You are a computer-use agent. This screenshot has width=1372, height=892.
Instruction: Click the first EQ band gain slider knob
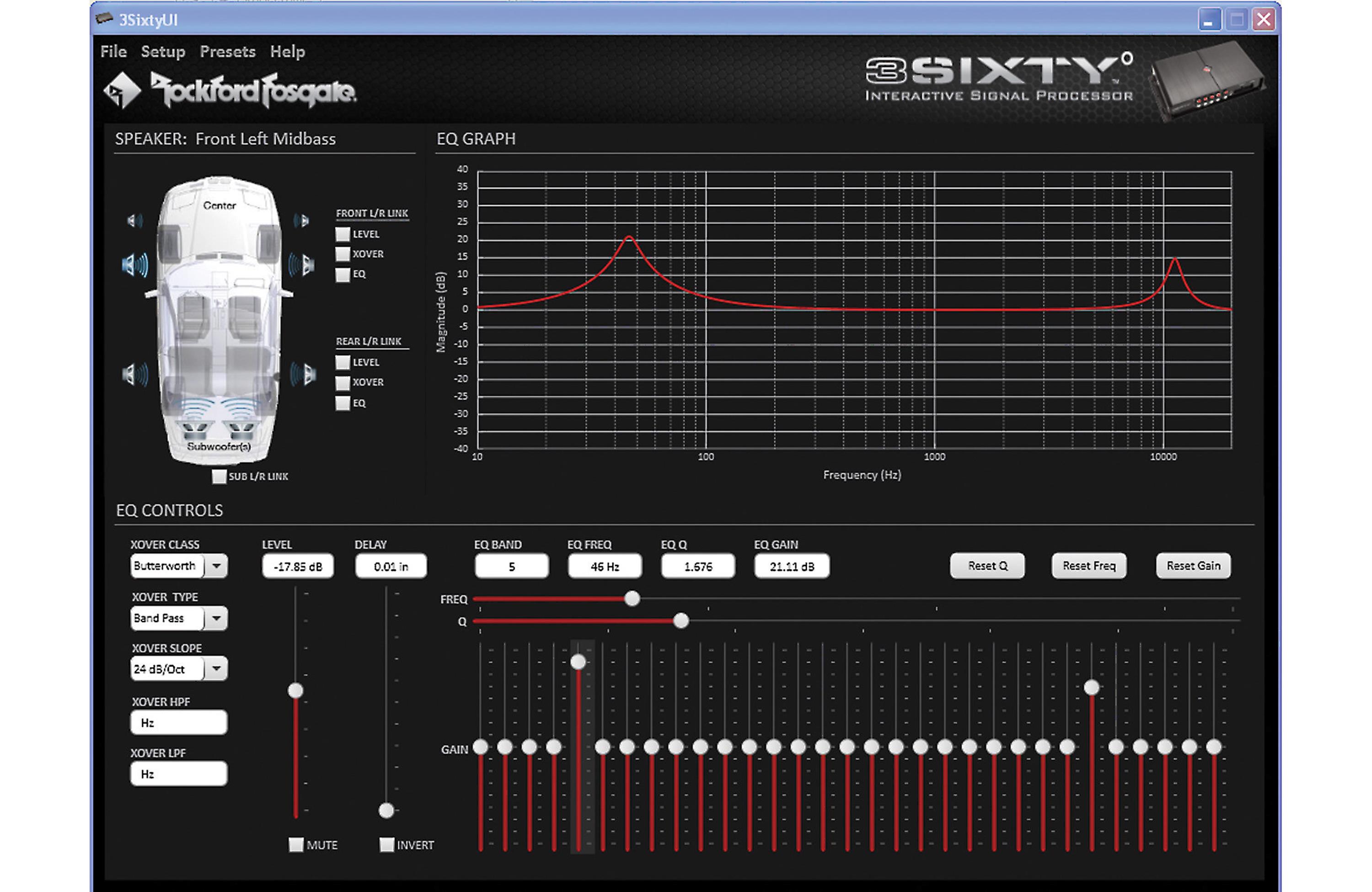480,747
